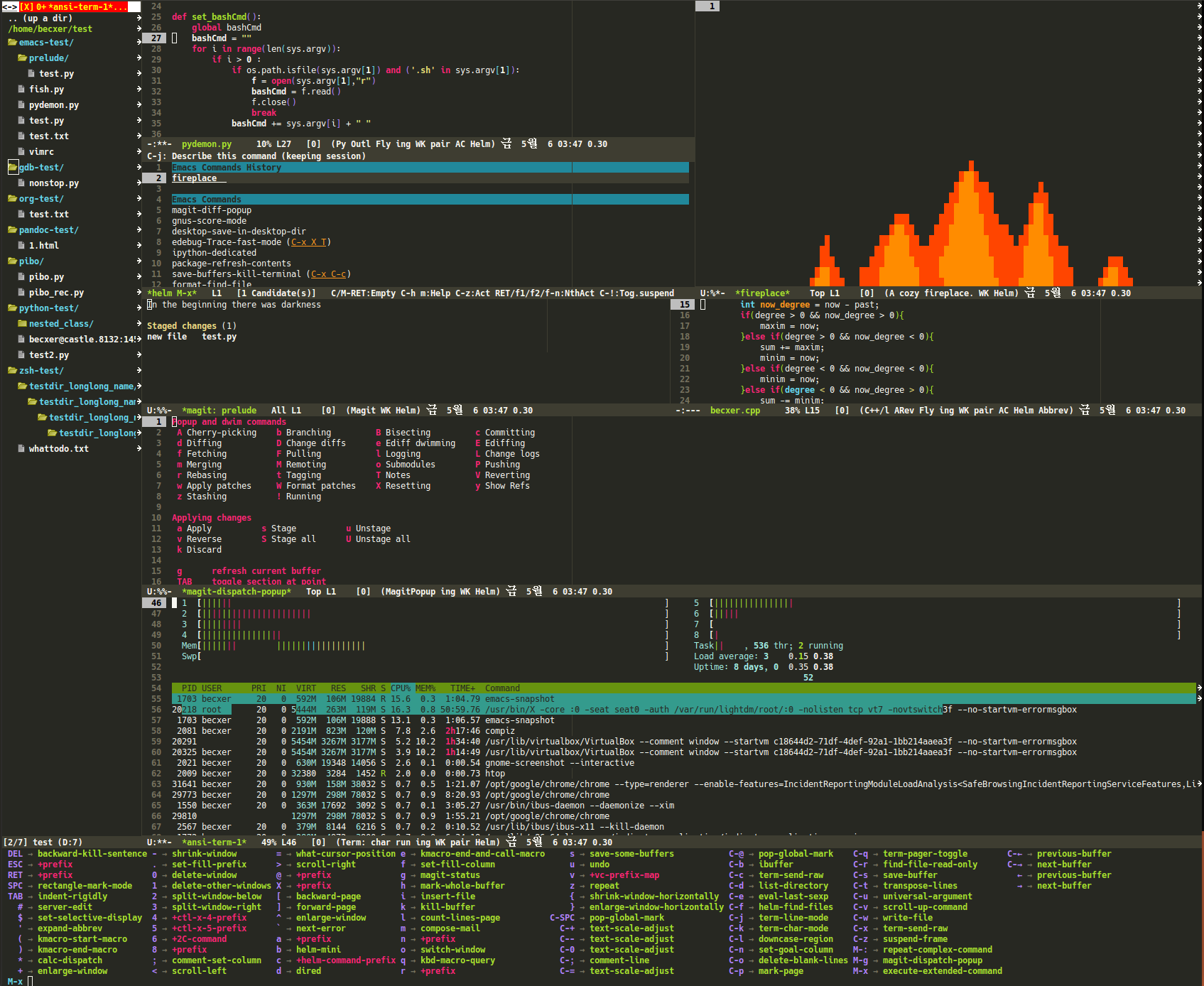
Task: Click the TIME+ column header in htop
Action: click(x=462, y=688)
